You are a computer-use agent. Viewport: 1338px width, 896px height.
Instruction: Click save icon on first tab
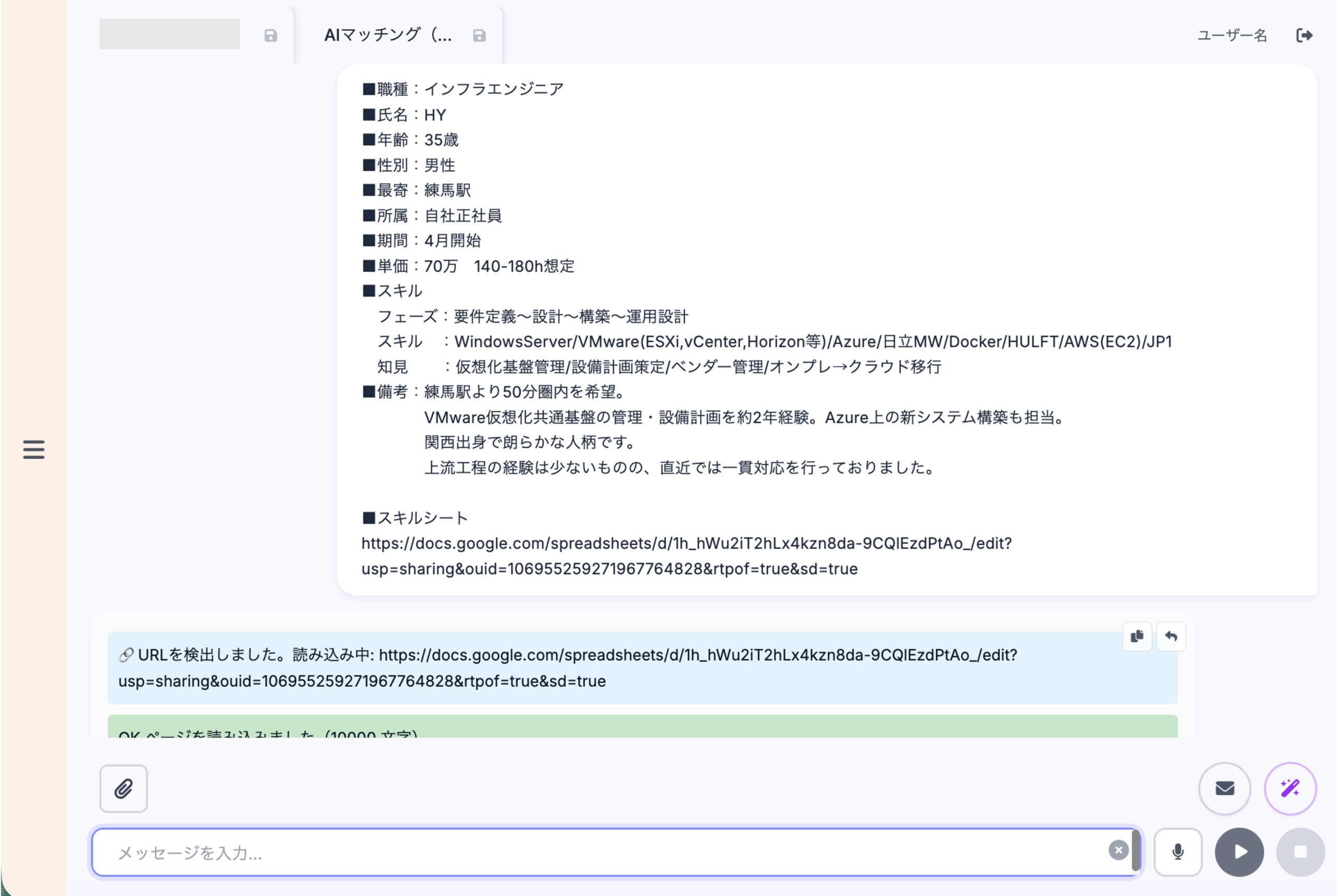270,36
